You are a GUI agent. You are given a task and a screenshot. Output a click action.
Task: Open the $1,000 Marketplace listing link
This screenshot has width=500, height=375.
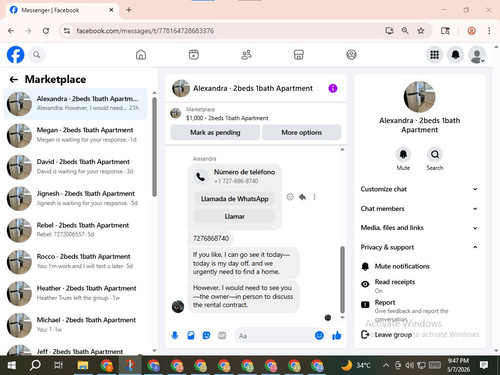(x=227, y=118)
